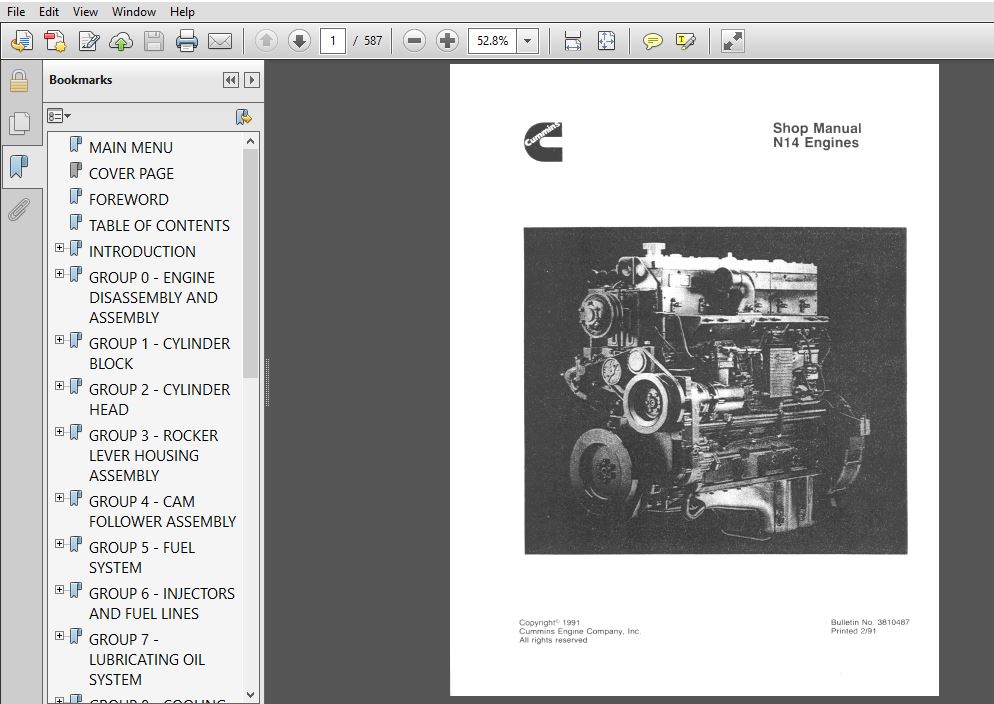Add a sticky note comment
The width and height of the screenshot is (994, 704).
click(652, 41)
